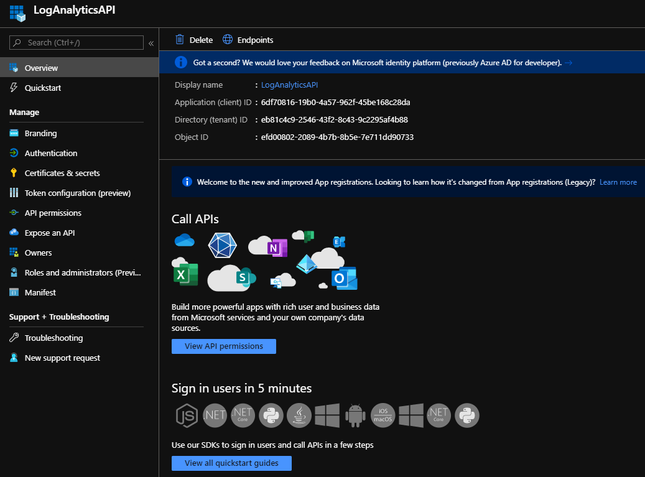Click the Expose an API cloud icon
Screen dimensions: 645x477
(14, 232)
